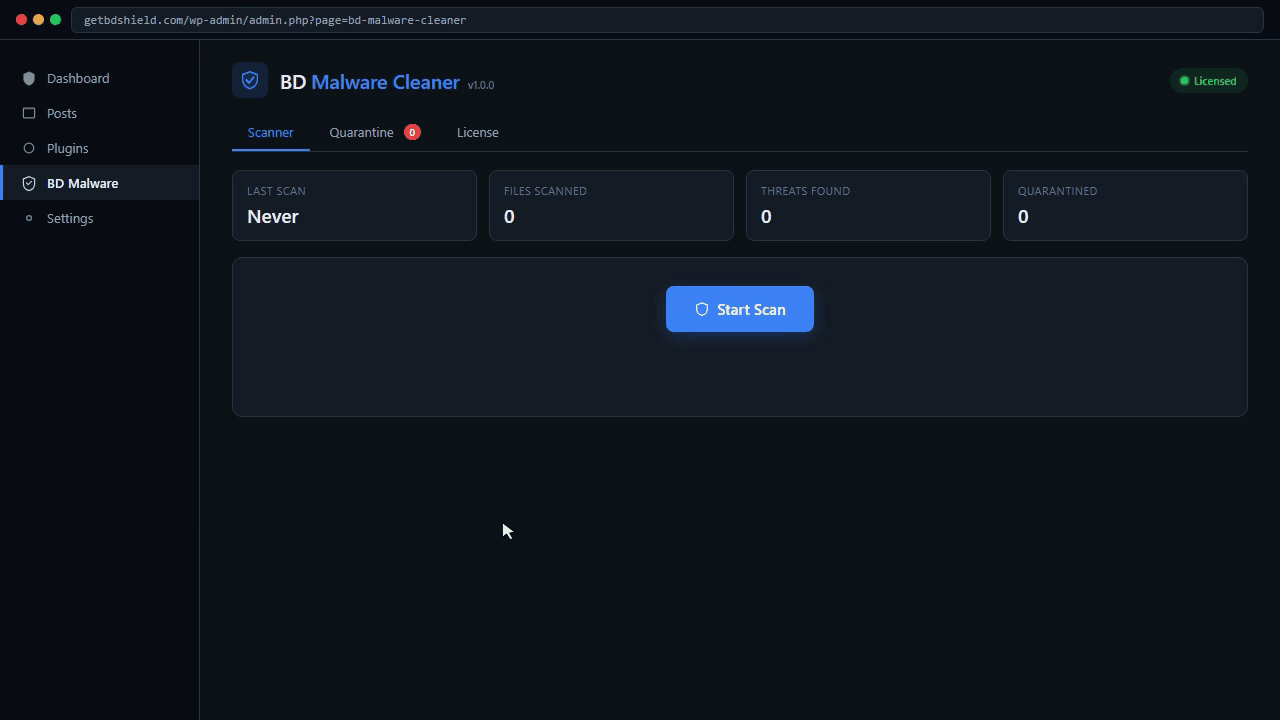Click the v1.0.0 version label
1280x720 pixels.
click(x=481, y=85)
